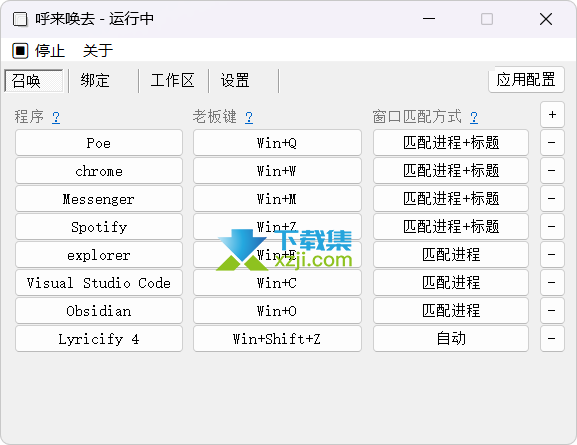Click the 应用配置 apply button

click(526, 80)
